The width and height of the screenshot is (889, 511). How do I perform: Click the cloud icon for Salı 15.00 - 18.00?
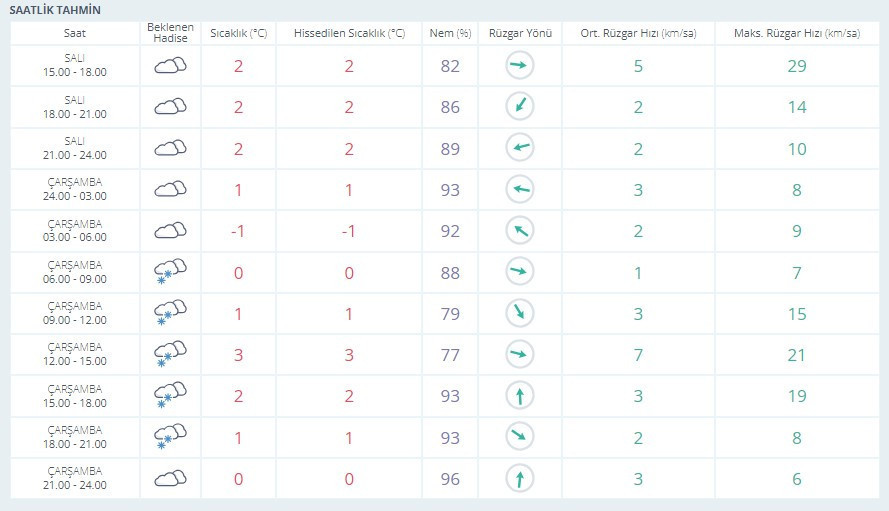(x=170, y=67)
